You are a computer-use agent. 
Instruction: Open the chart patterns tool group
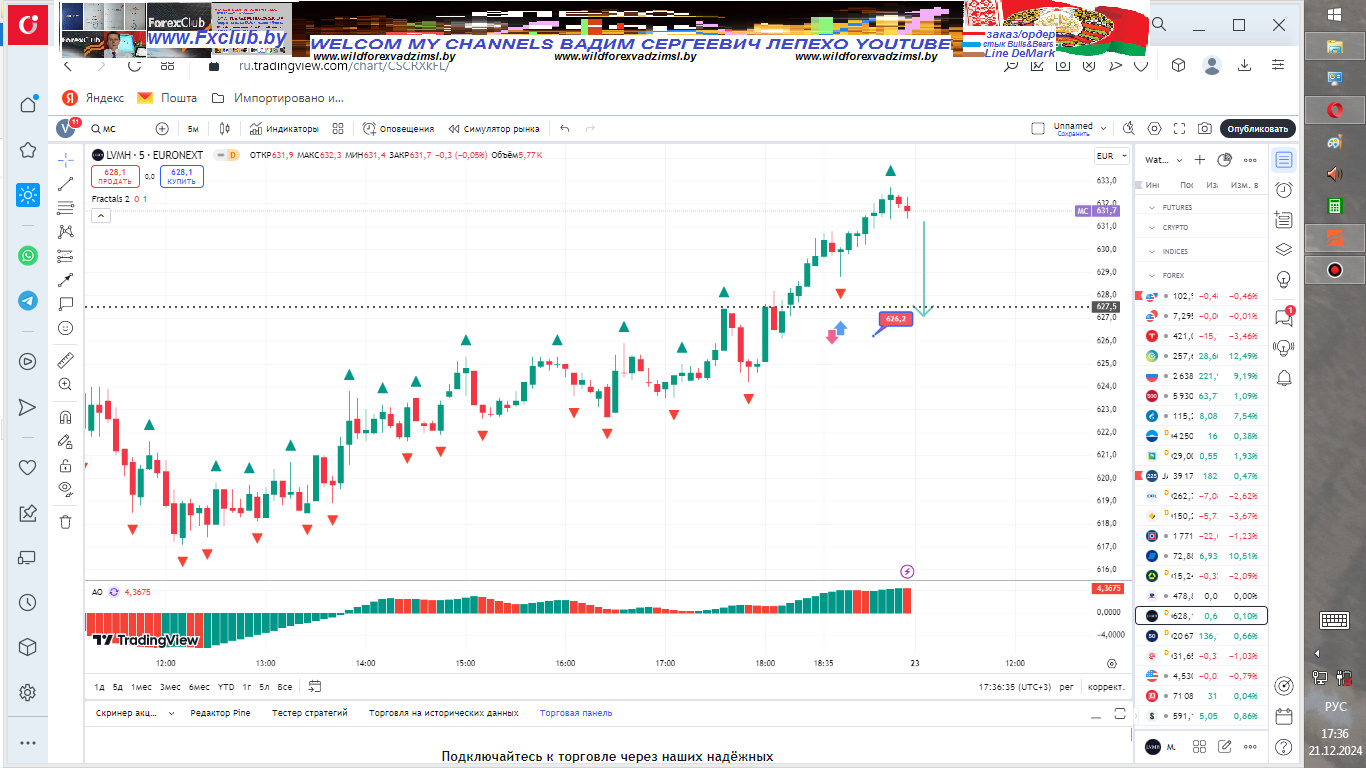(x=66, y=231)
